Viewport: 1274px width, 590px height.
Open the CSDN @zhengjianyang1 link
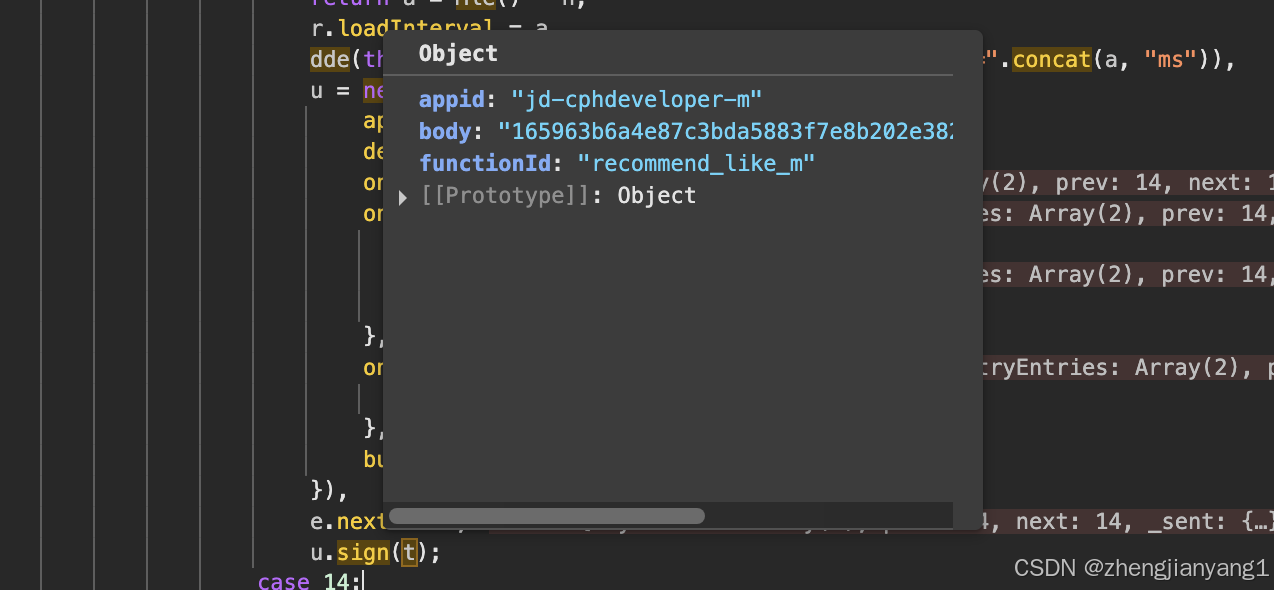click(x=1142, y=567)
